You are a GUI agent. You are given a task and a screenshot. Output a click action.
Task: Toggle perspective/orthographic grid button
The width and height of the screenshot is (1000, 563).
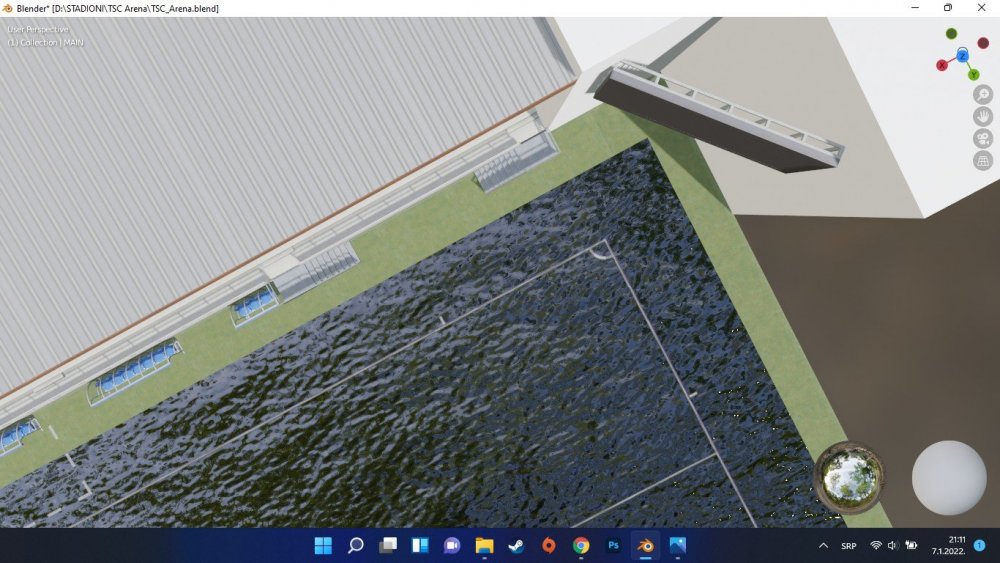coord(983,160)
